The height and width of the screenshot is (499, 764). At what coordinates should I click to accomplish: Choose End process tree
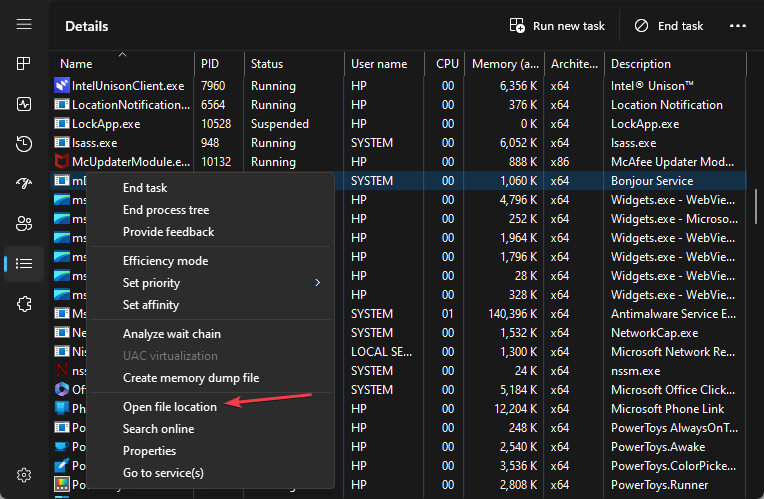coord(166,210)
